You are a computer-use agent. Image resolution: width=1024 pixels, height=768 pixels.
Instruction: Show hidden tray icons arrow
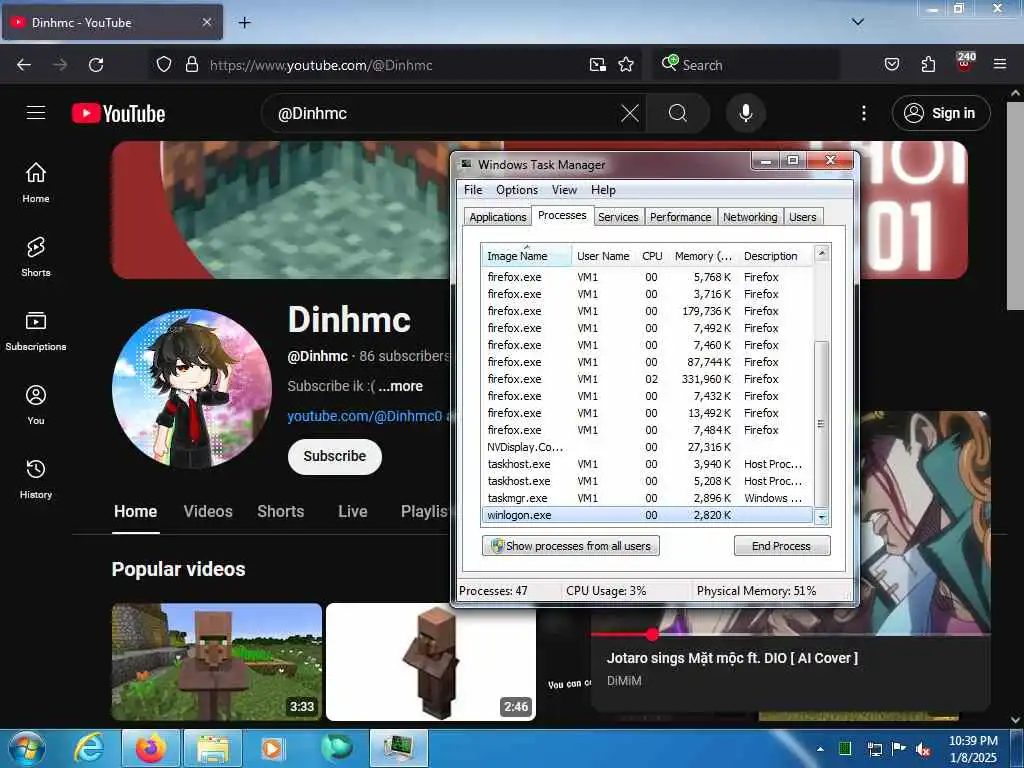tap(820, 748)
